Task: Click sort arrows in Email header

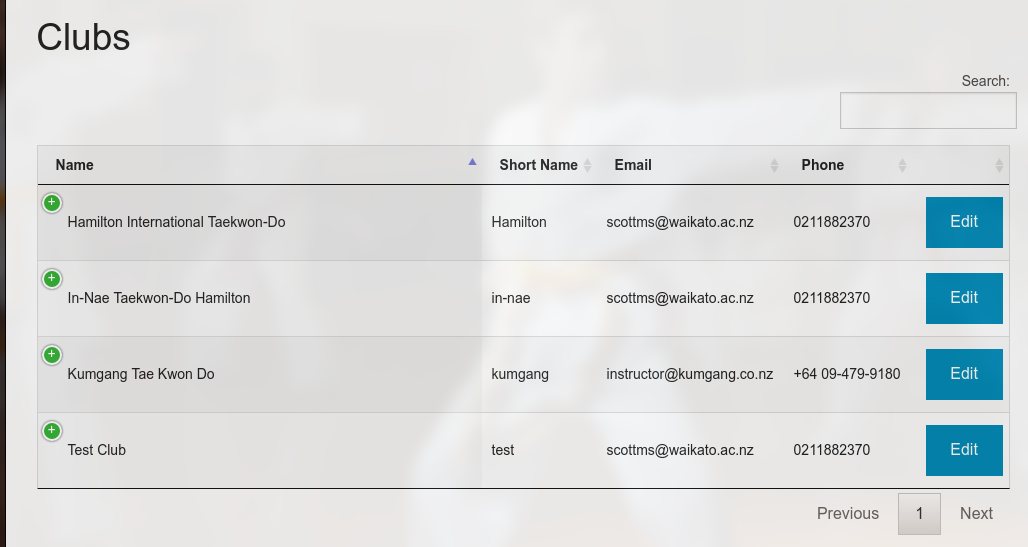Action: (774, 166)
